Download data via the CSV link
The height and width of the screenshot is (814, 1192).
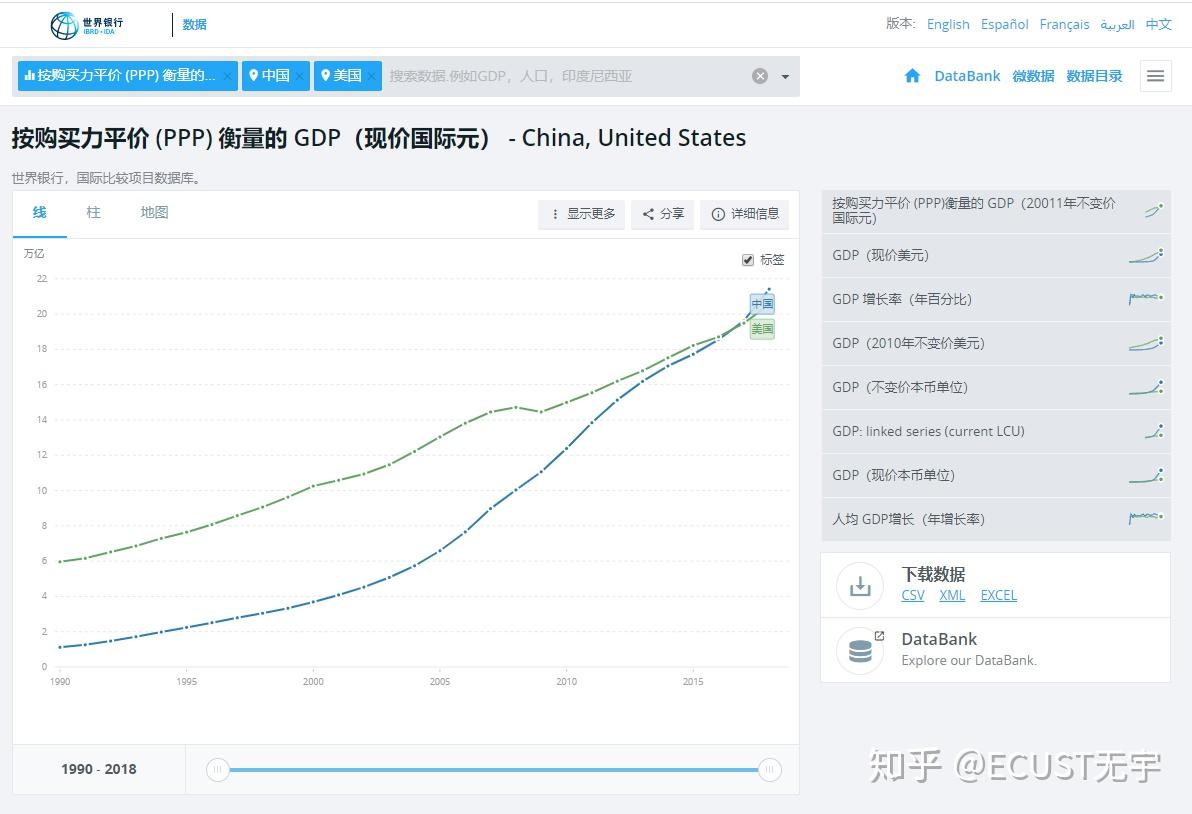point(913,595)
